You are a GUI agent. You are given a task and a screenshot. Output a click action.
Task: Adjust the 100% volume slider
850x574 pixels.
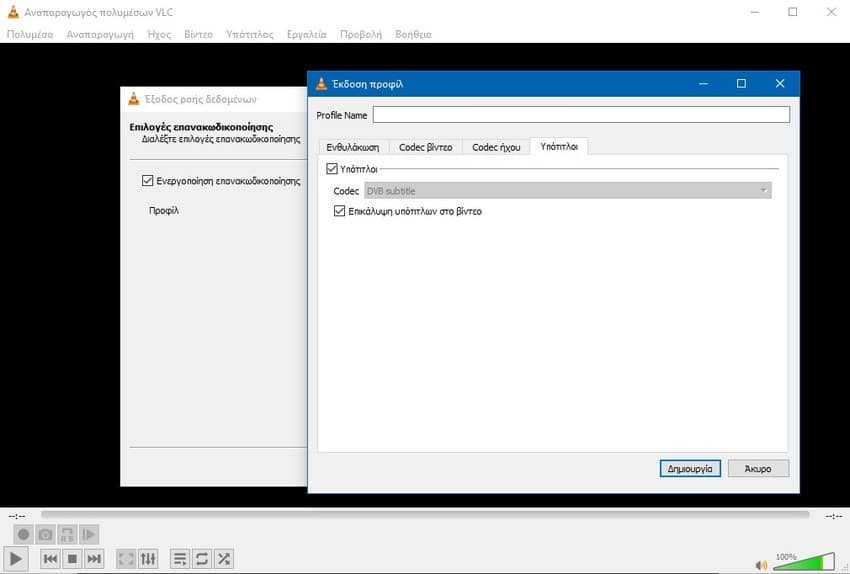(804, 562)
